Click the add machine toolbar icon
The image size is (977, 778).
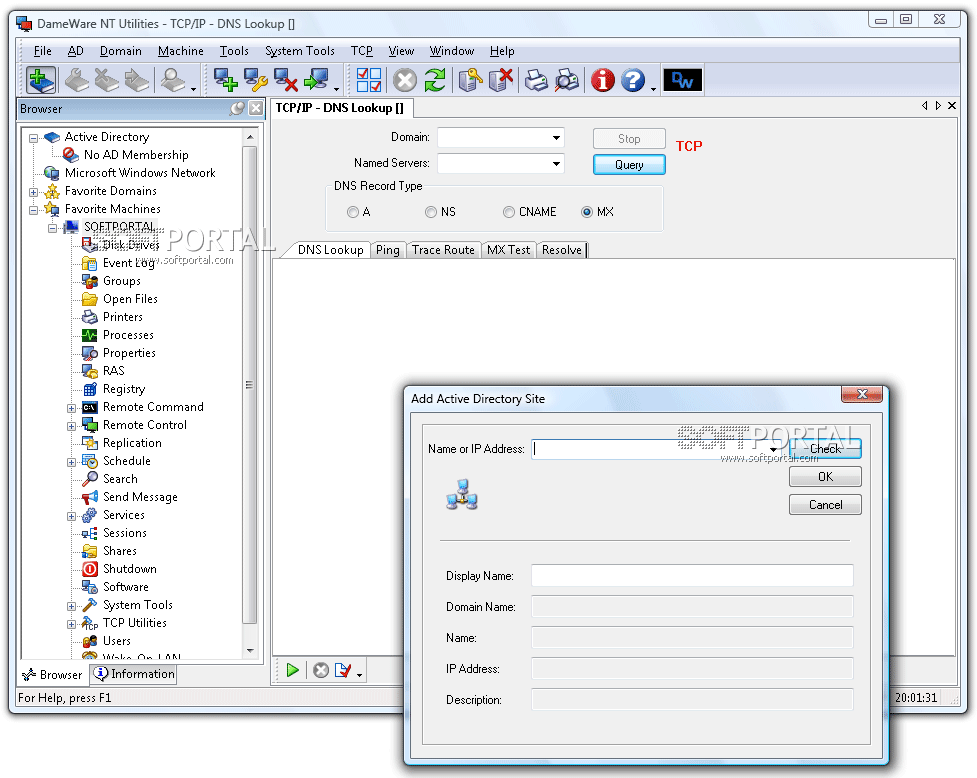(224, 80)
